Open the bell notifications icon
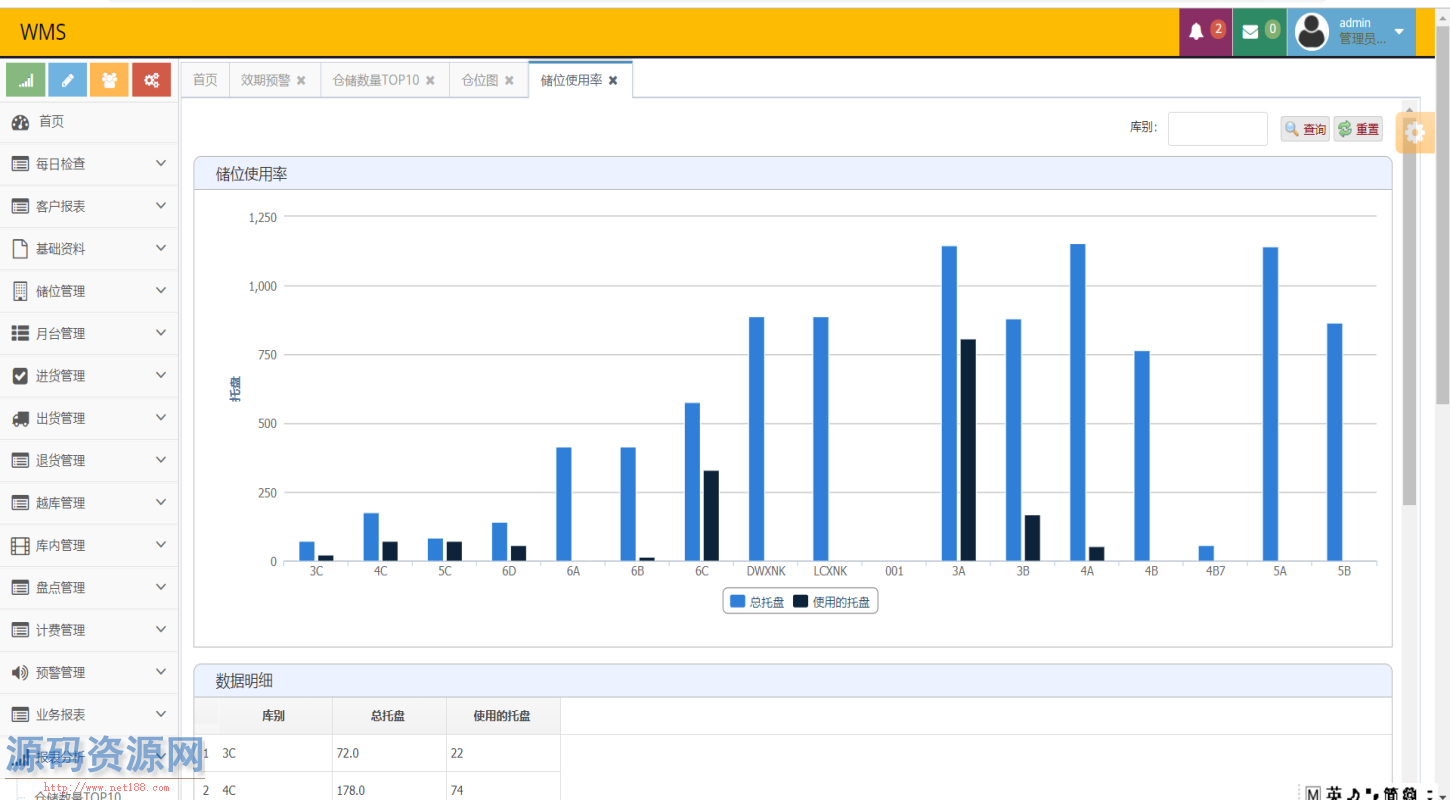 (1196, 32)
